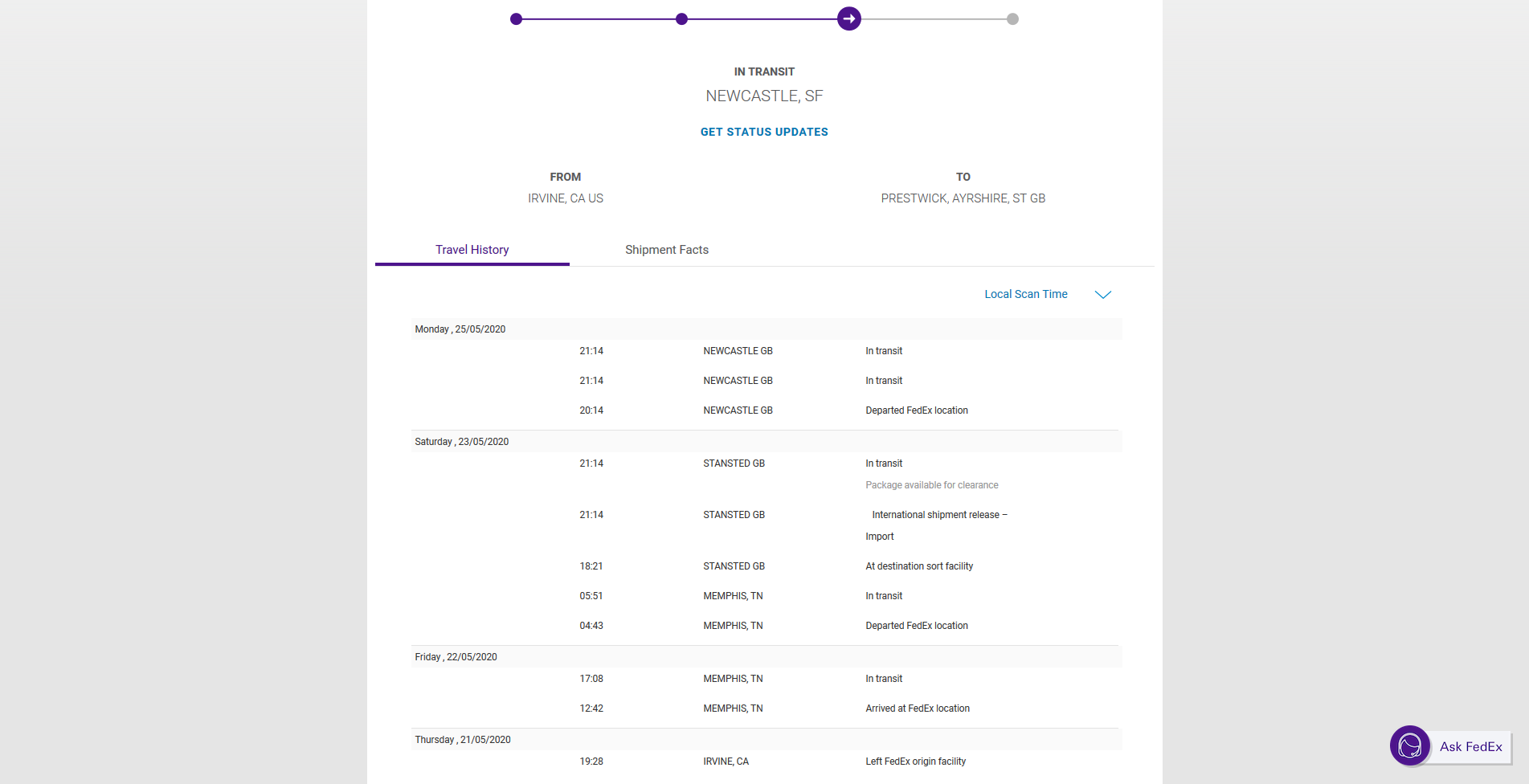Open the Local Scan Time selector
The image size is (1529, 784).
[x=1026, y=294]
